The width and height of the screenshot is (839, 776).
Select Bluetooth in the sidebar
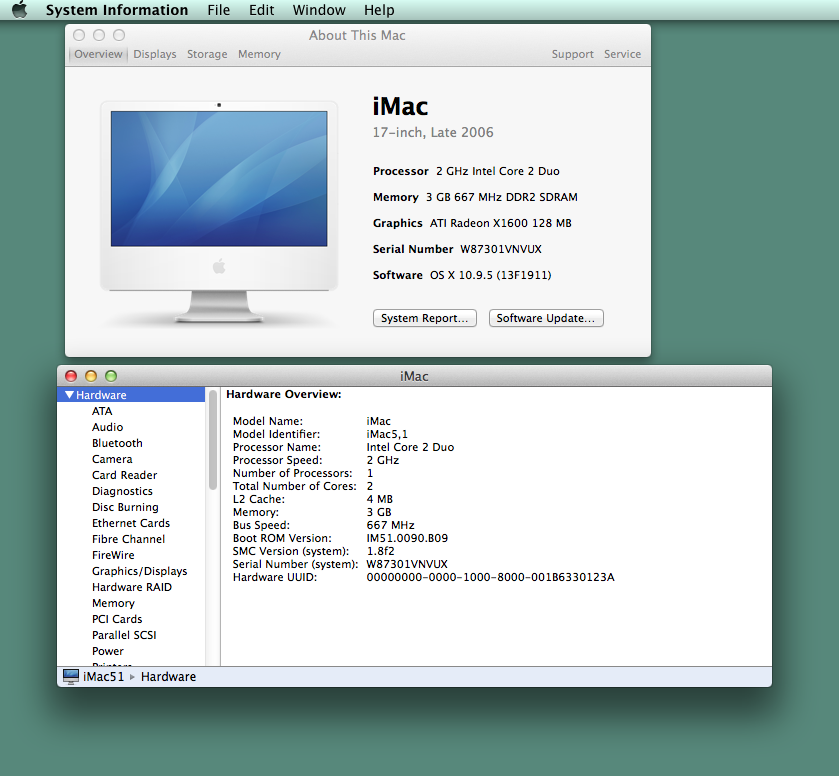coord(117,443)
